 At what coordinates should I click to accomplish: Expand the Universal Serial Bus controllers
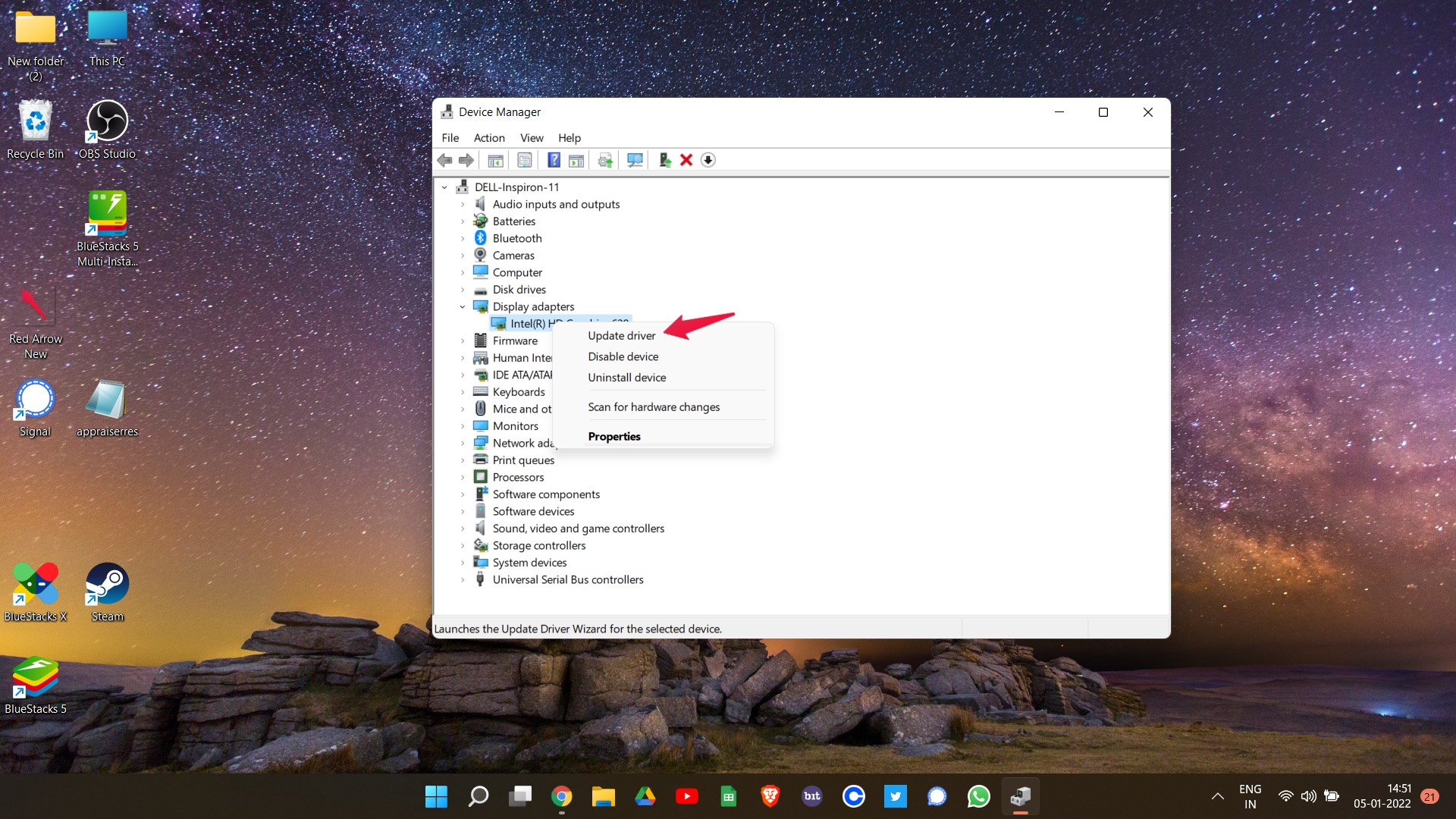[462, 579]
